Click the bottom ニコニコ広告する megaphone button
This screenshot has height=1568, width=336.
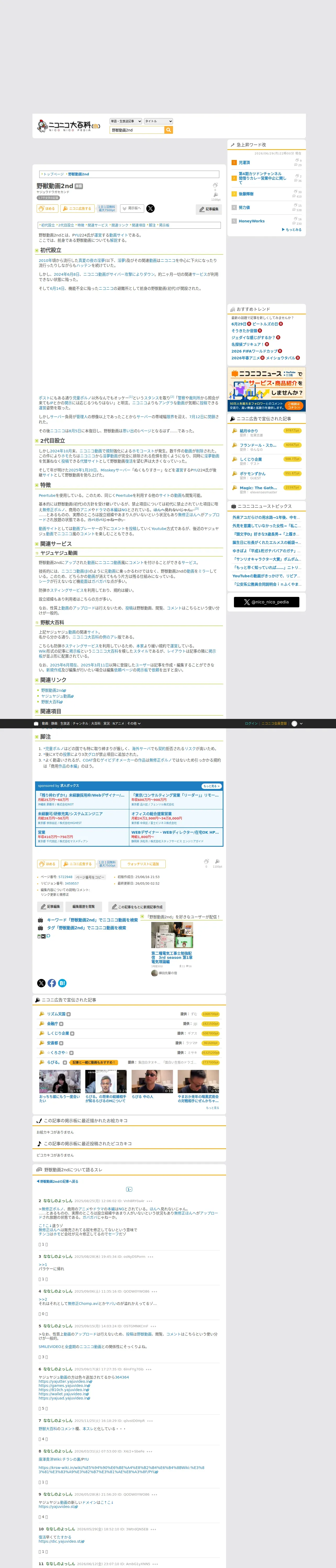coord(77,864)
